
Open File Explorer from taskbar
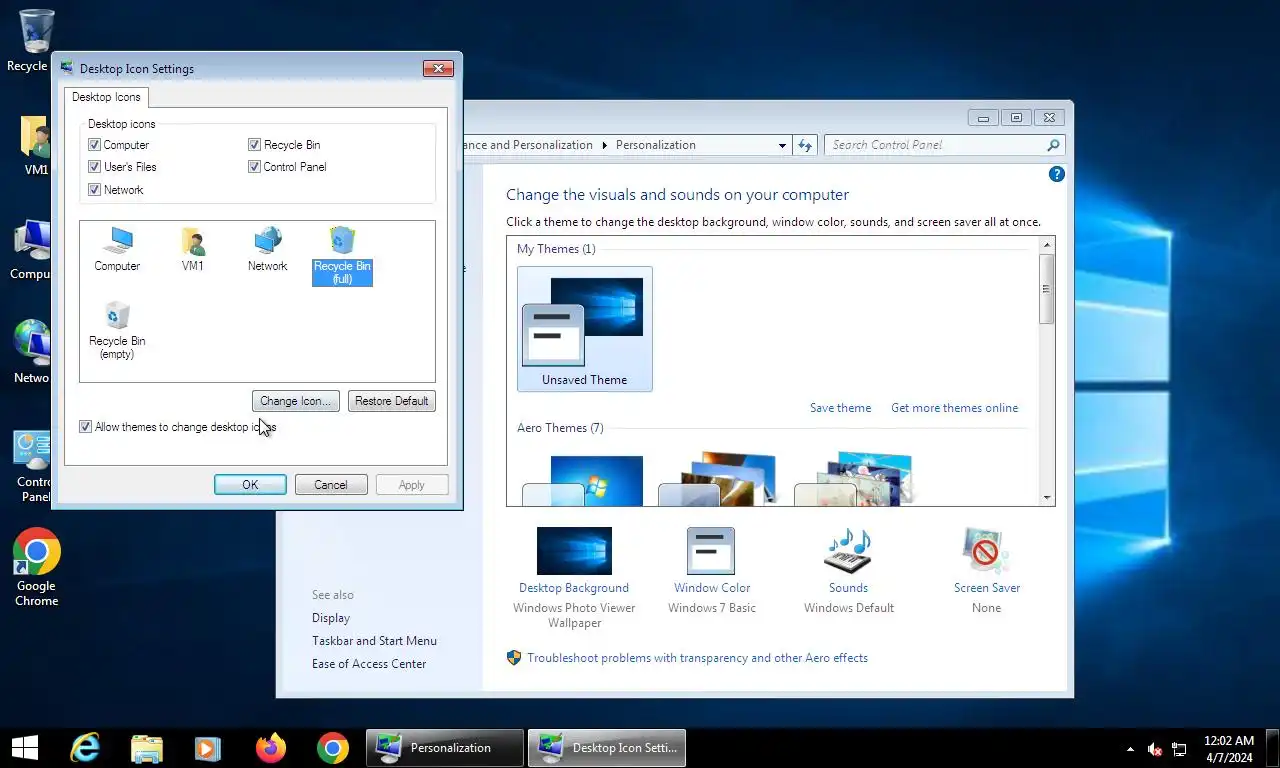[147, 747]
